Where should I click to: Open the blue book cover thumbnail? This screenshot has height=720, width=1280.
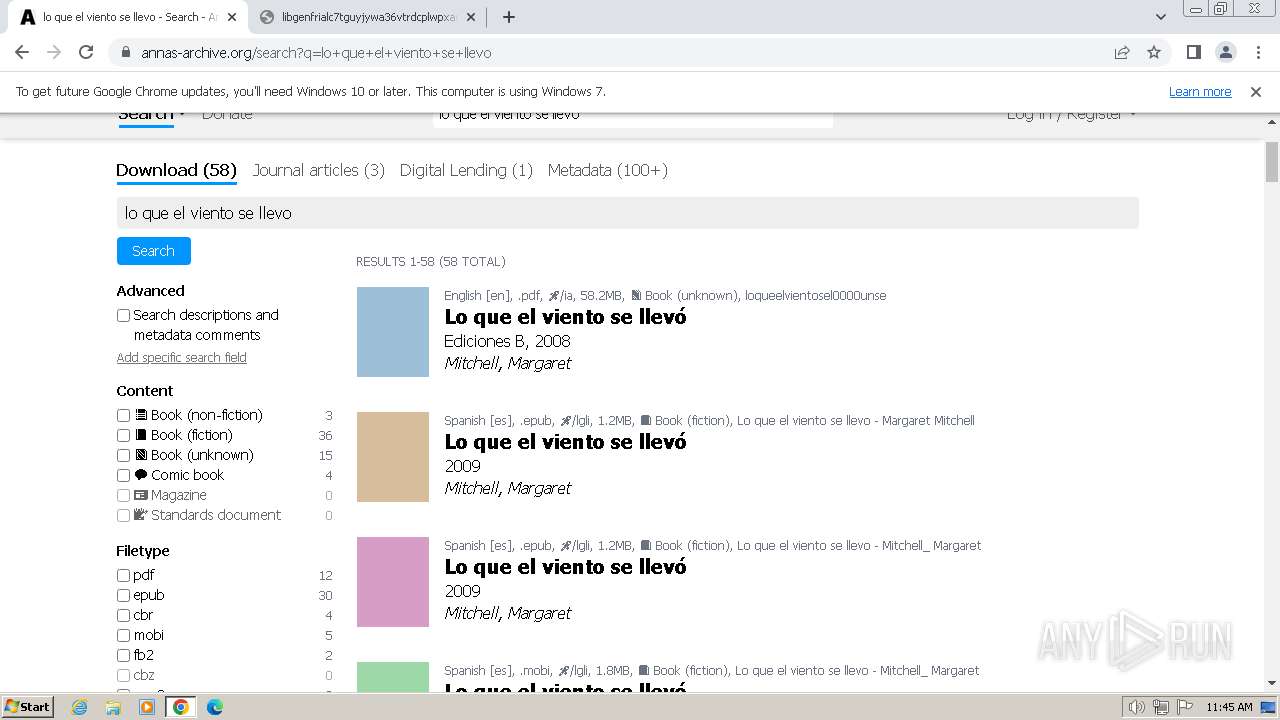(x=392, y=332)
